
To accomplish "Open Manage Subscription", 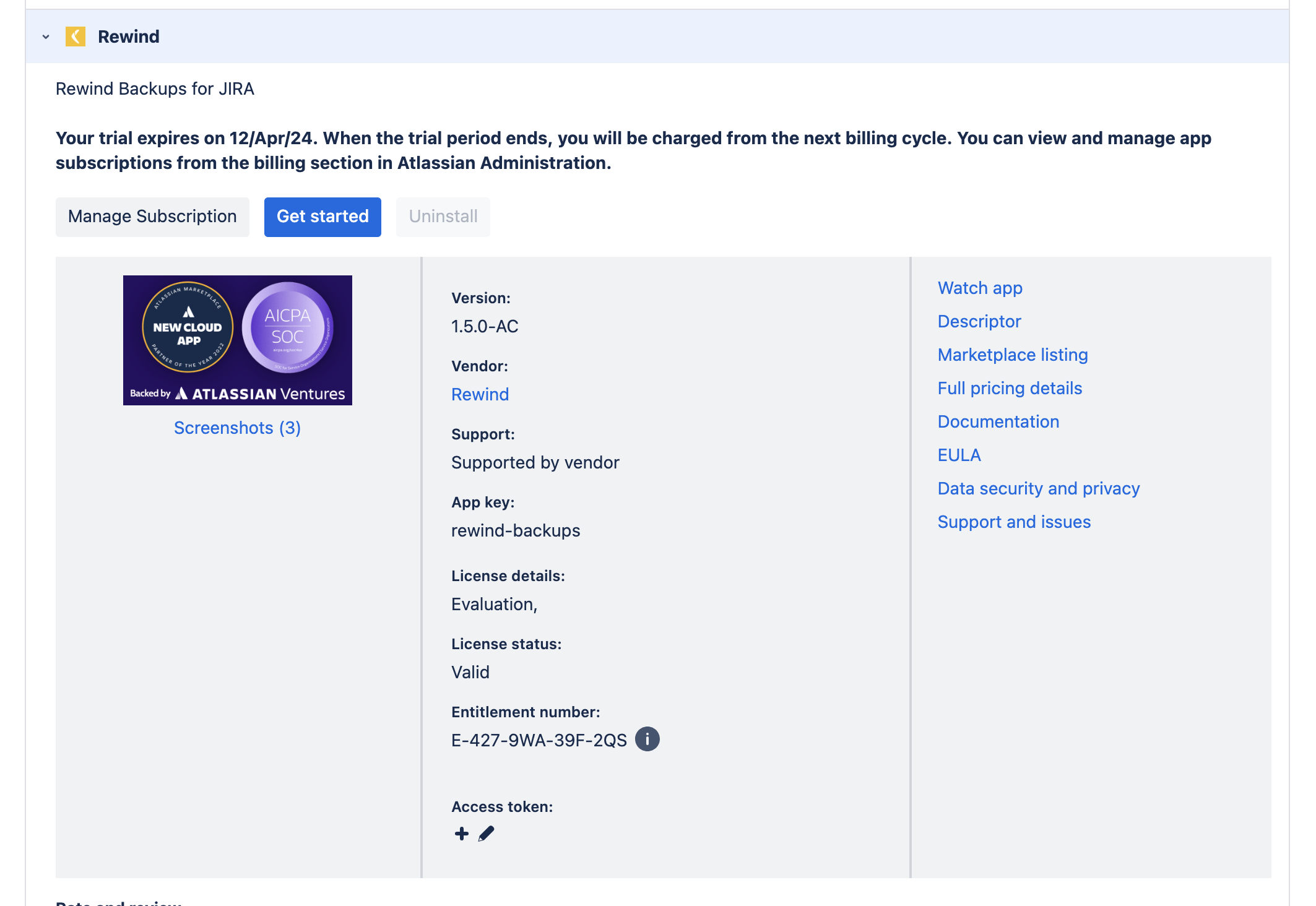I will coord(152,217).
